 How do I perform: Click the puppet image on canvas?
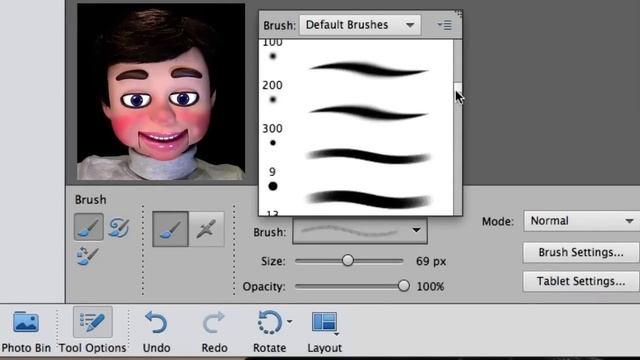[x=161, y=92]
